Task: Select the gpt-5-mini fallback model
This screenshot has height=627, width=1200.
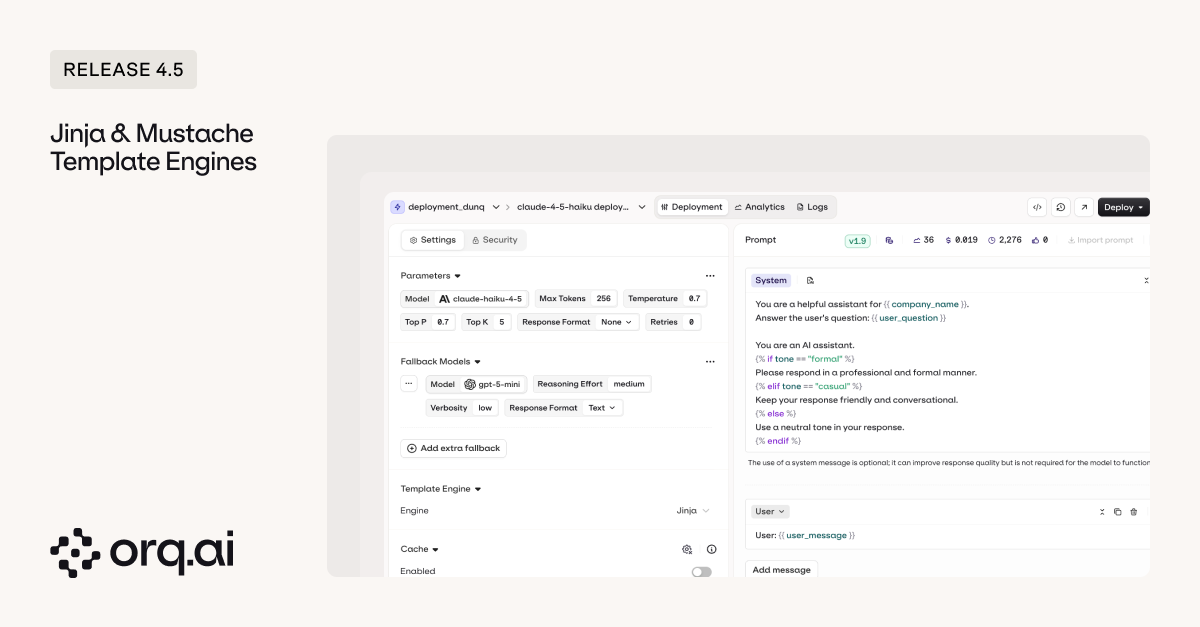Action: [476, 384]
